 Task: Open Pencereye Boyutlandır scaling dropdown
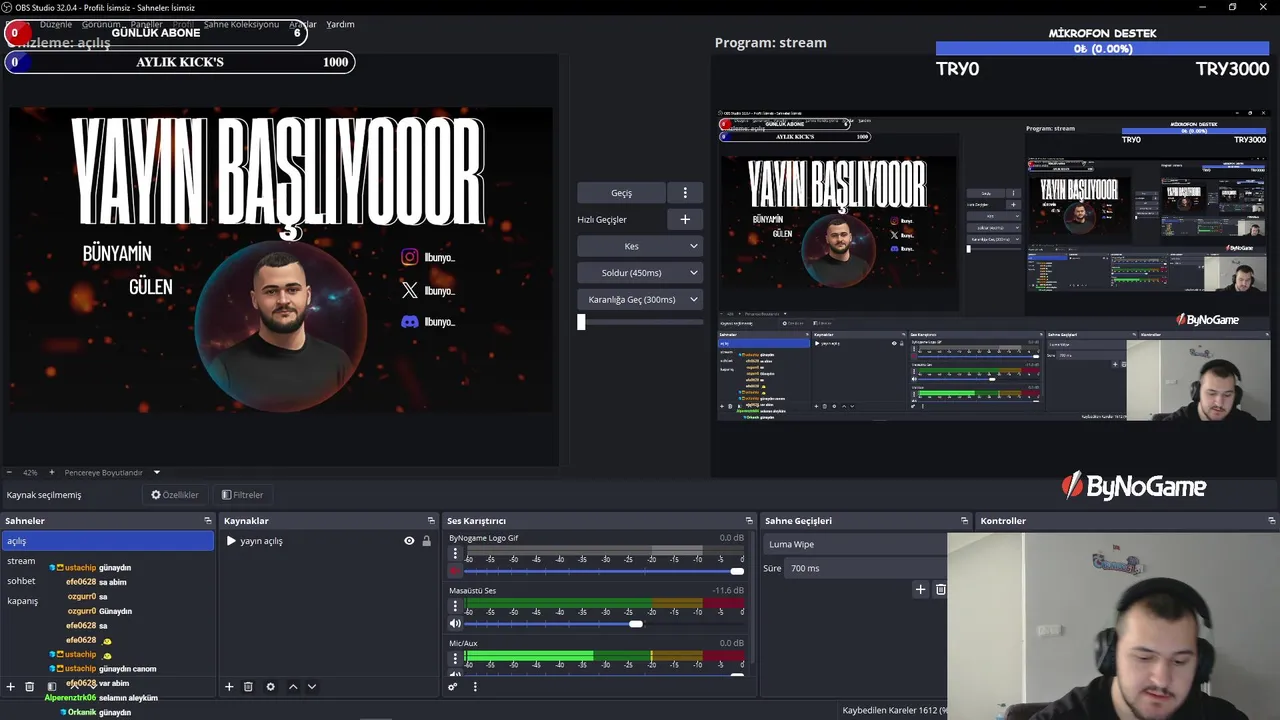pos(112,472)
